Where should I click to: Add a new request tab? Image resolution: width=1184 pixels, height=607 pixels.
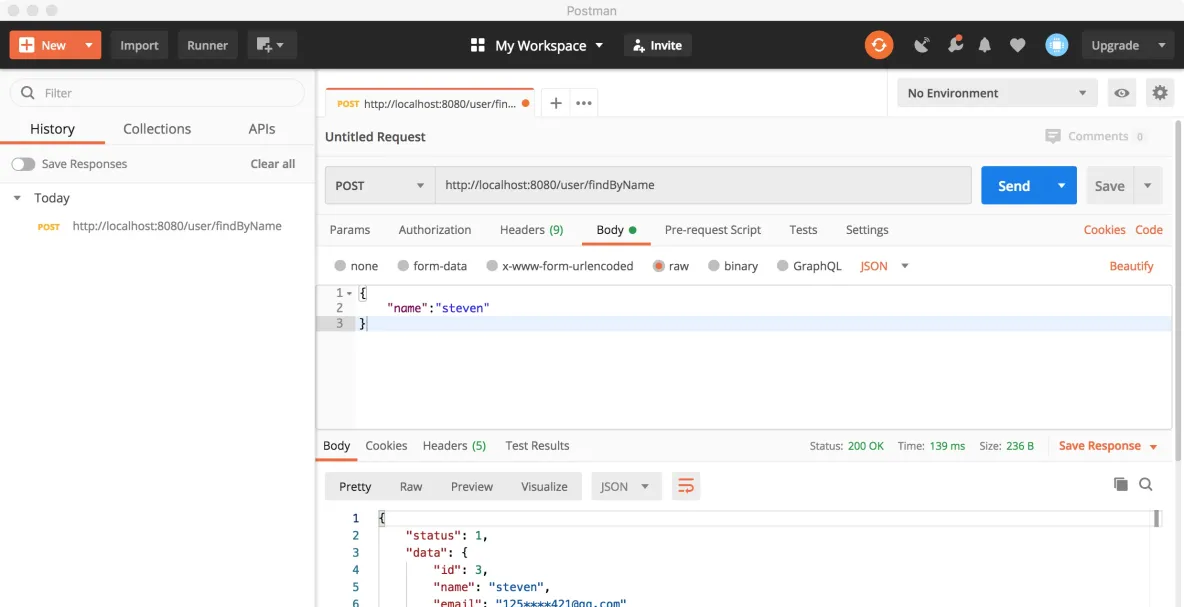[556, 103]
